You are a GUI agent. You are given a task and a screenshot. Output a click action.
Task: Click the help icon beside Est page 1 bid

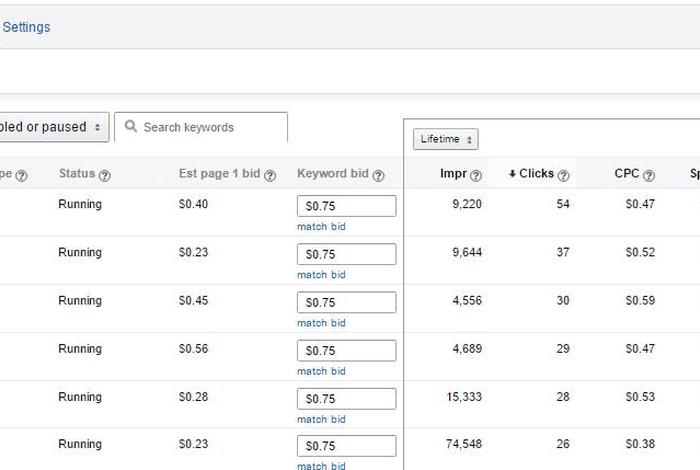pos(268,175)
